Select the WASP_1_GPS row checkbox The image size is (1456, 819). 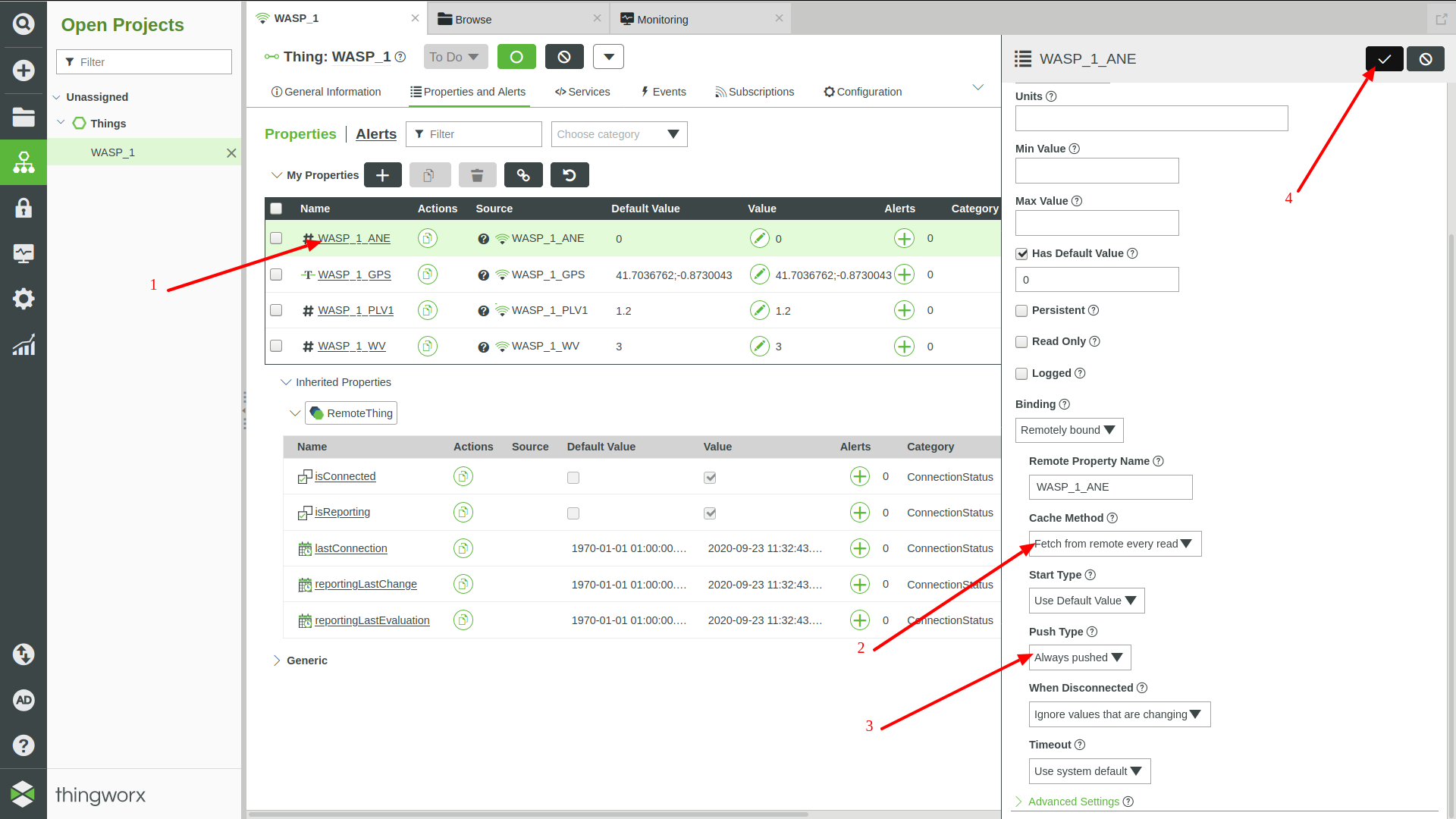[276, 275]
